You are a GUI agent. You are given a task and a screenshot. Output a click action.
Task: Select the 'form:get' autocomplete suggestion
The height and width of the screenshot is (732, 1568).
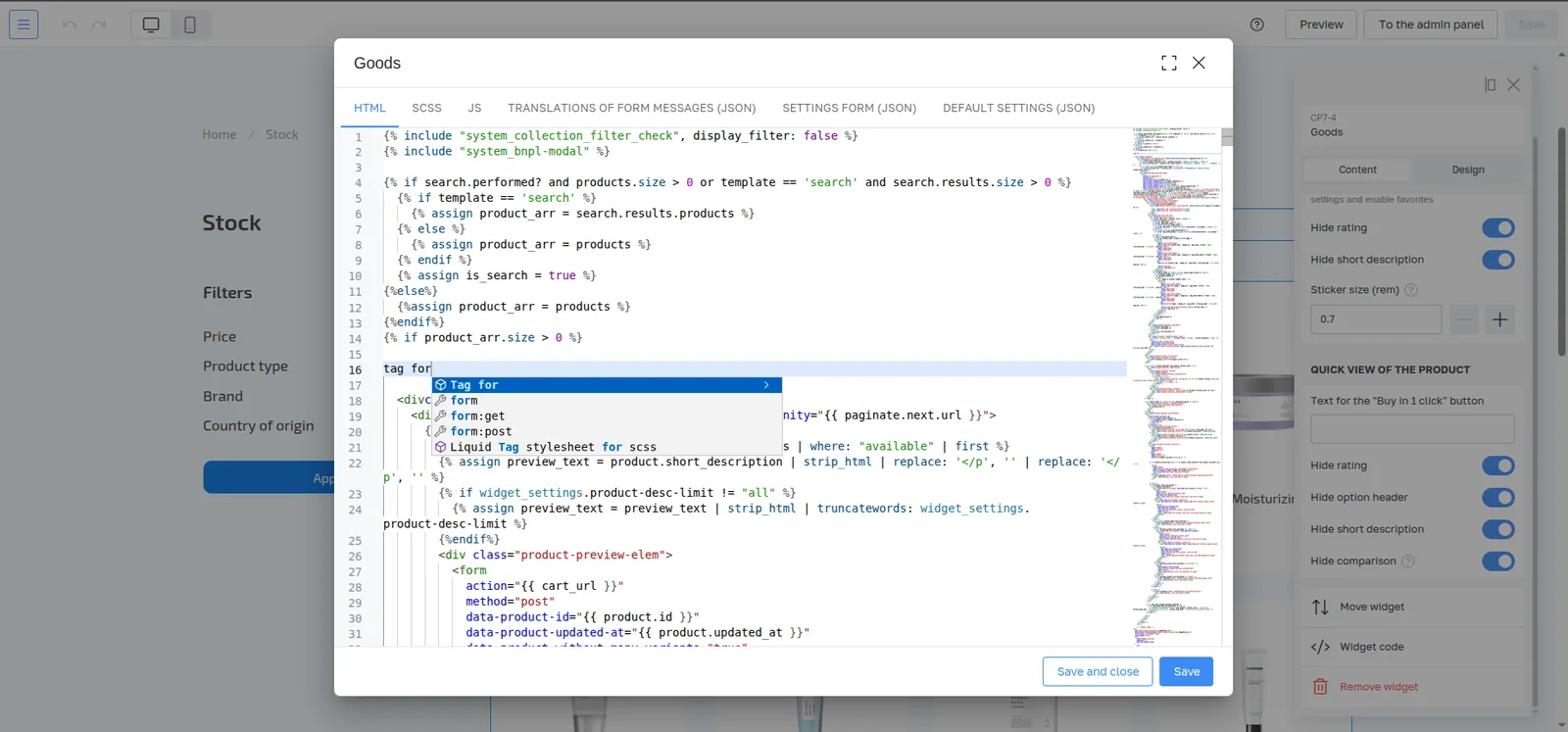pyautogui.click(x=608, y=416)
